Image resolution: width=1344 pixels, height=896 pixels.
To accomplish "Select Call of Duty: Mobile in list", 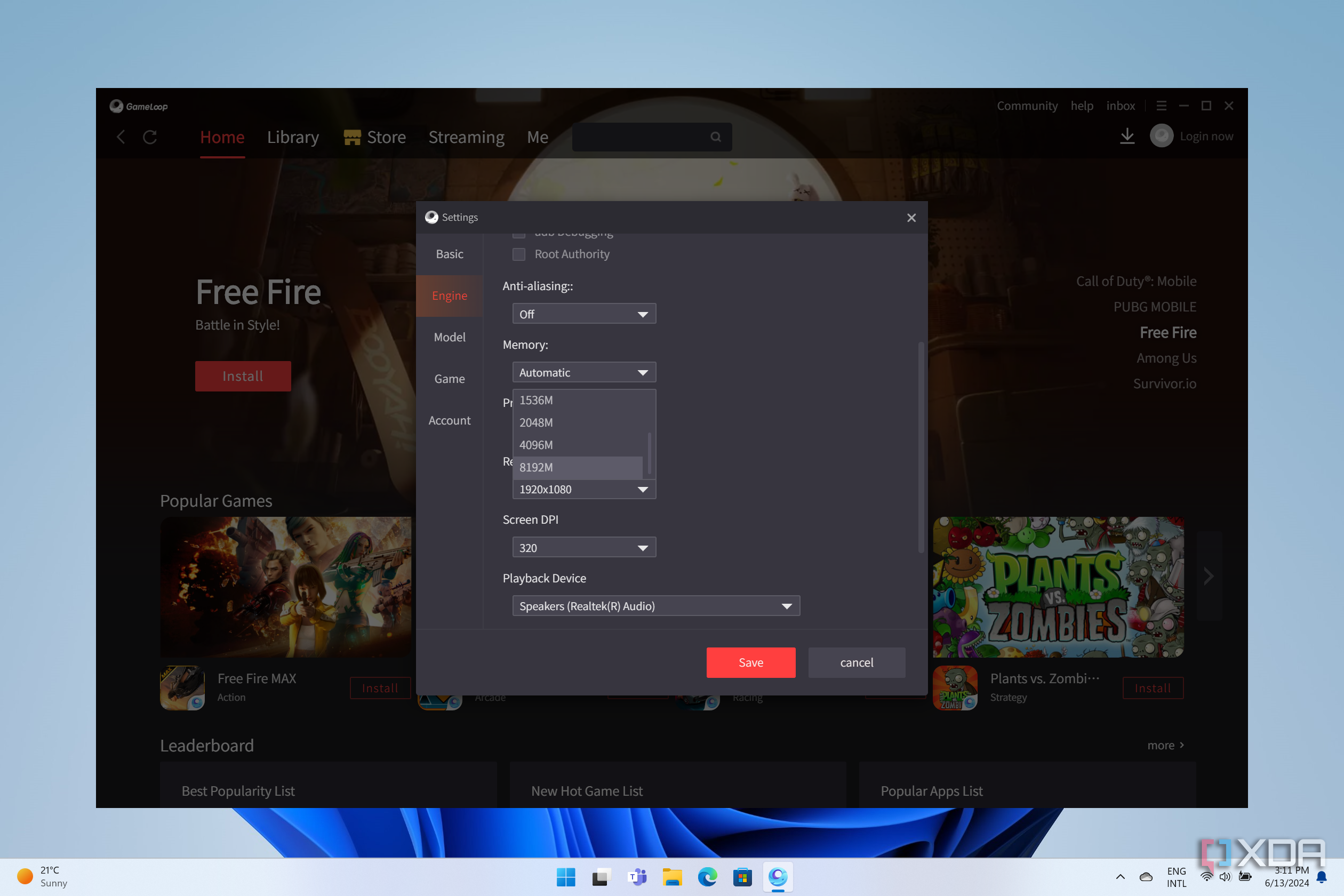I will tap(1136, 282).
